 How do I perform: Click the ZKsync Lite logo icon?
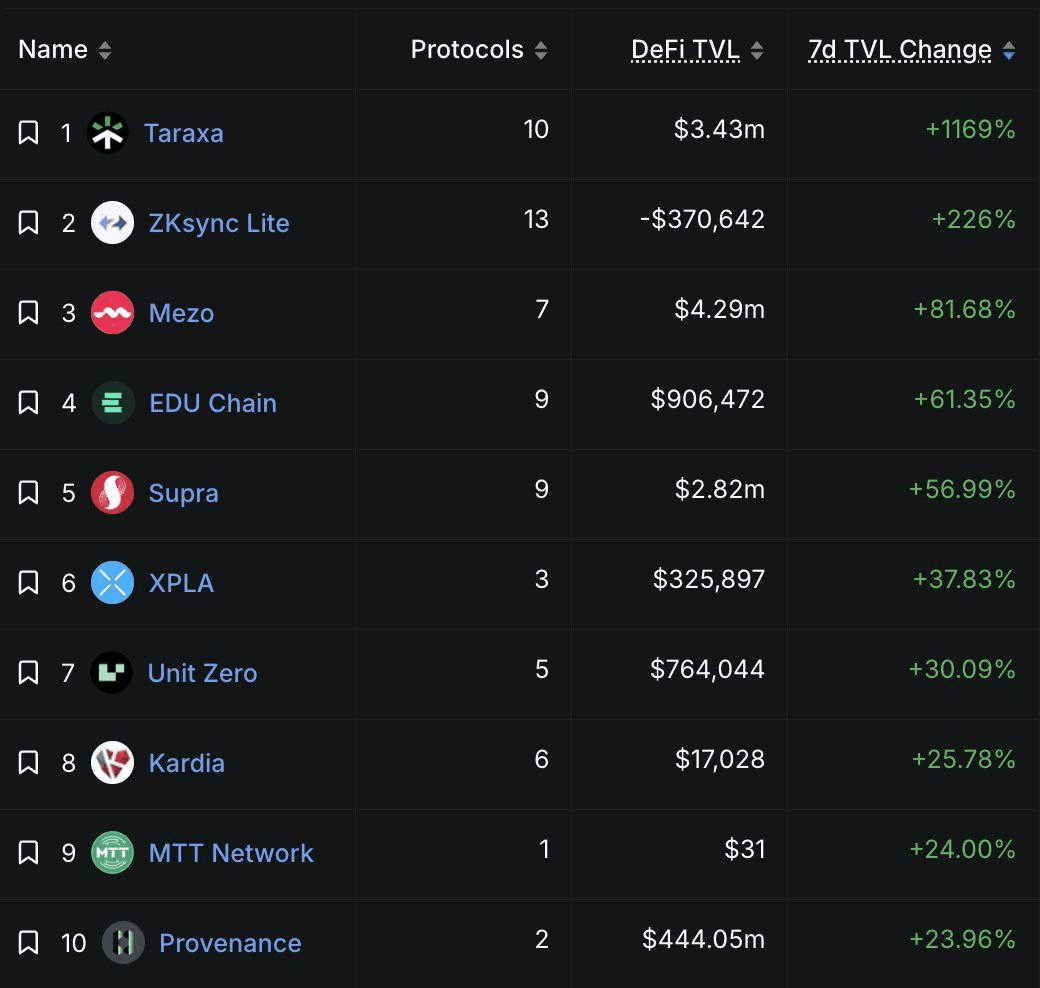click(x=112, y=223)
